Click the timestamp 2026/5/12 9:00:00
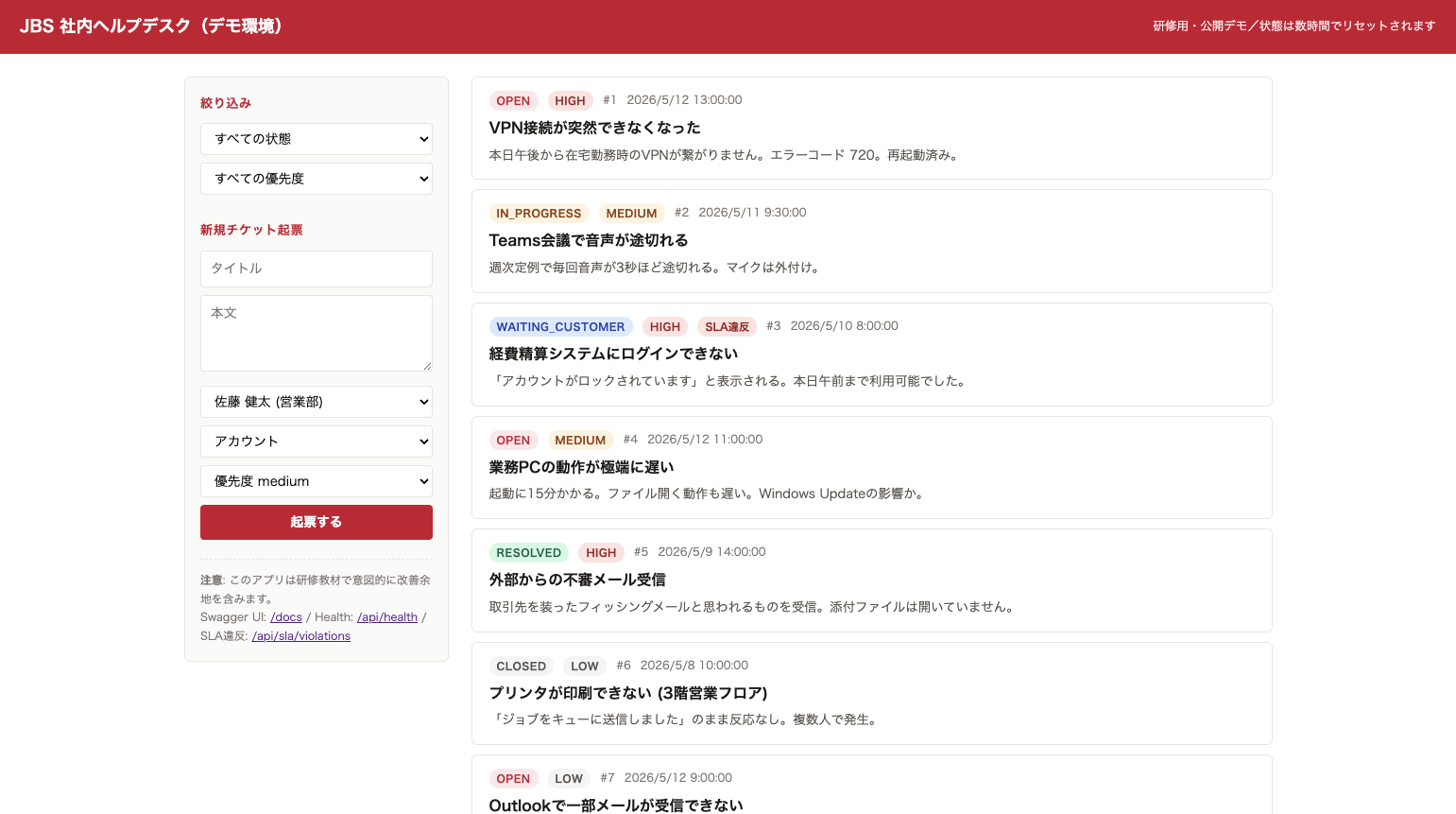 (x=677, y=778)
